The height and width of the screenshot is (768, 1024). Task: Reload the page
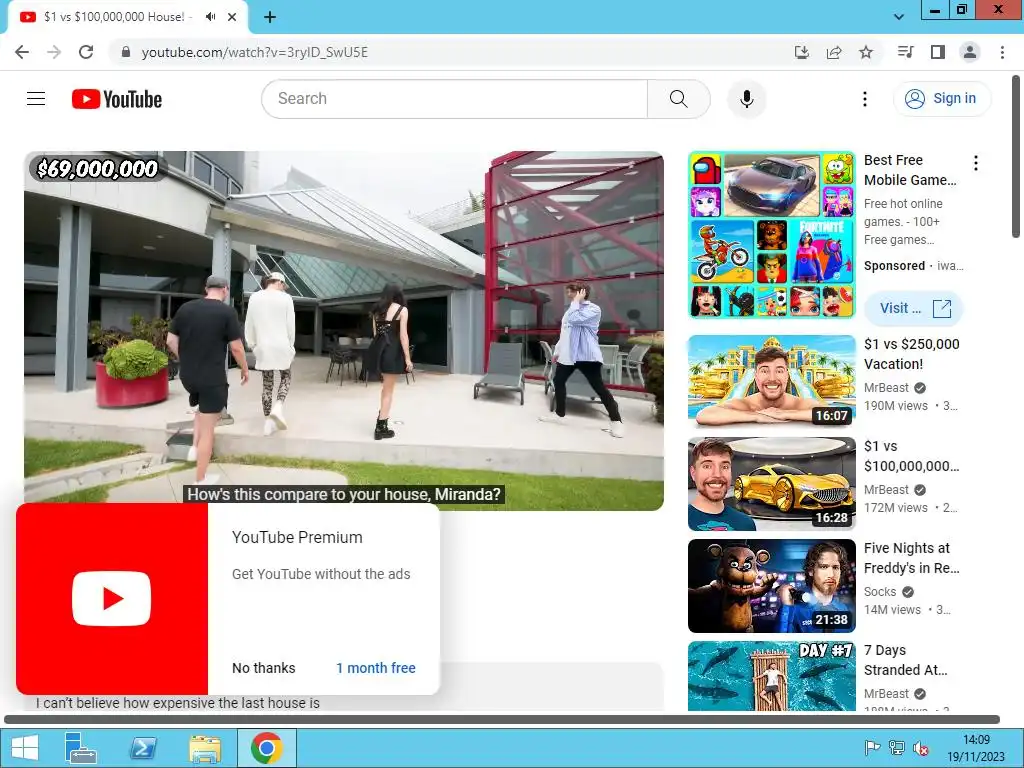coord(86,52)
